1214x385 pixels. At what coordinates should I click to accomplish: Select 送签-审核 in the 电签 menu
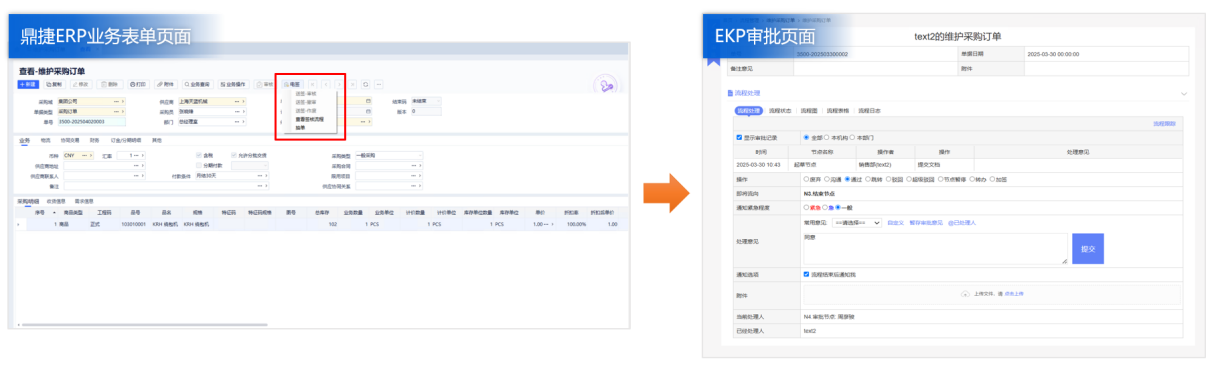[306, 93]
